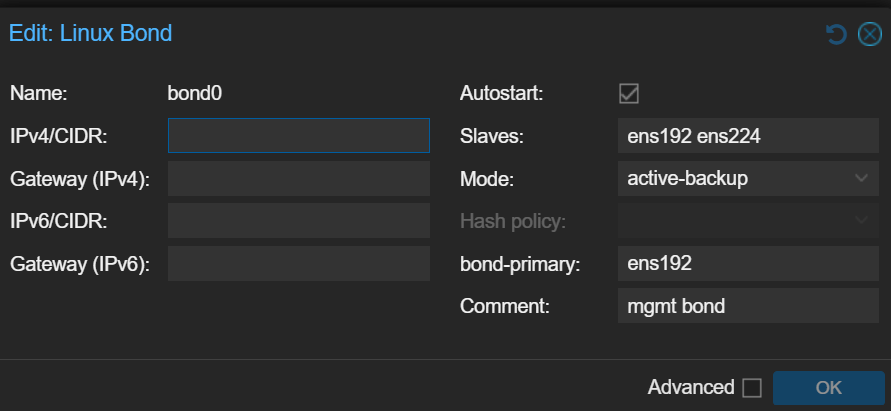
Task: Click the IPv6/CIDR input field
Action: pyautogui.click(x=299, y=221)
